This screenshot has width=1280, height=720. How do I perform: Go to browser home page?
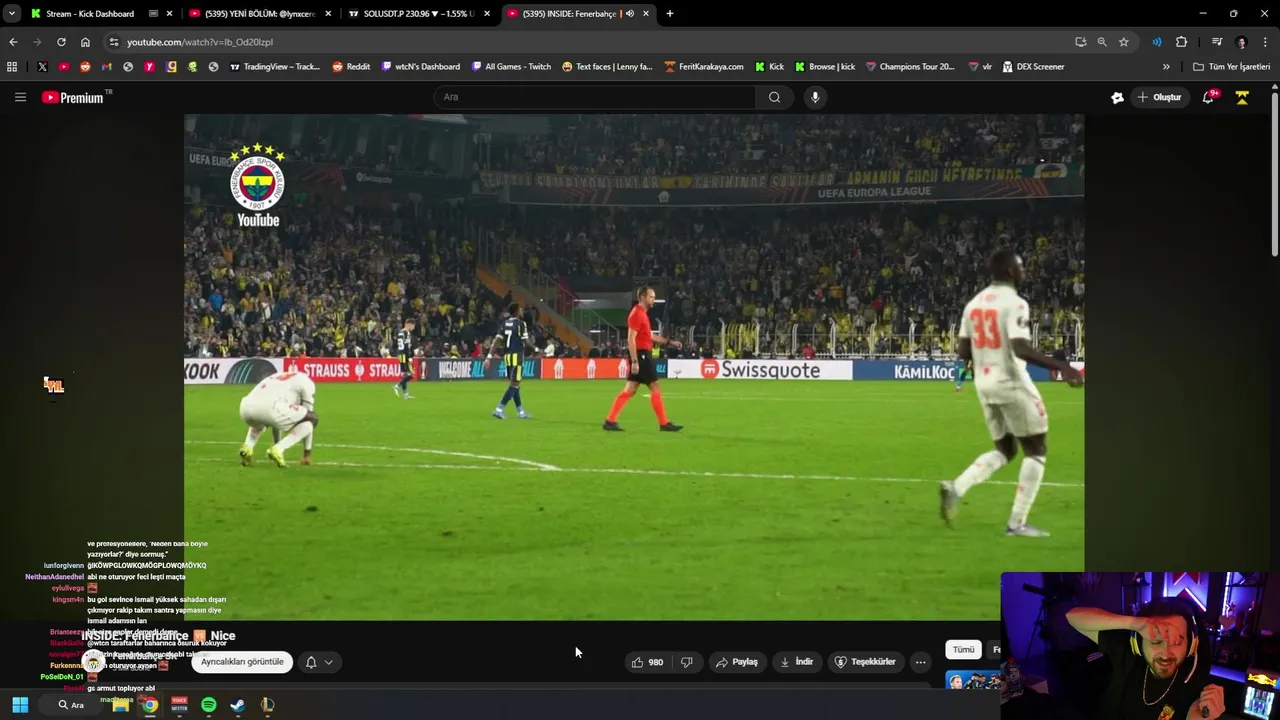(85, 42)
